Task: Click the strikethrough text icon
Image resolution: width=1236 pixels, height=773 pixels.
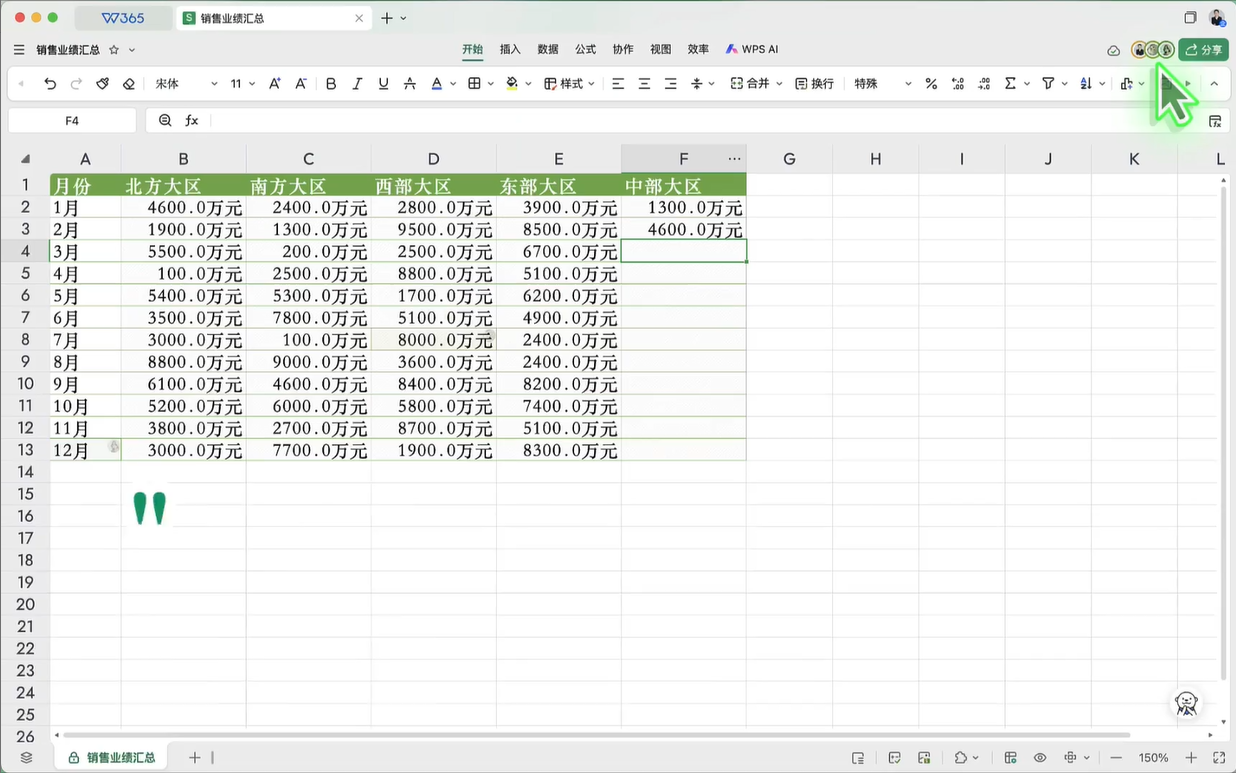Action: pos(409,84)
